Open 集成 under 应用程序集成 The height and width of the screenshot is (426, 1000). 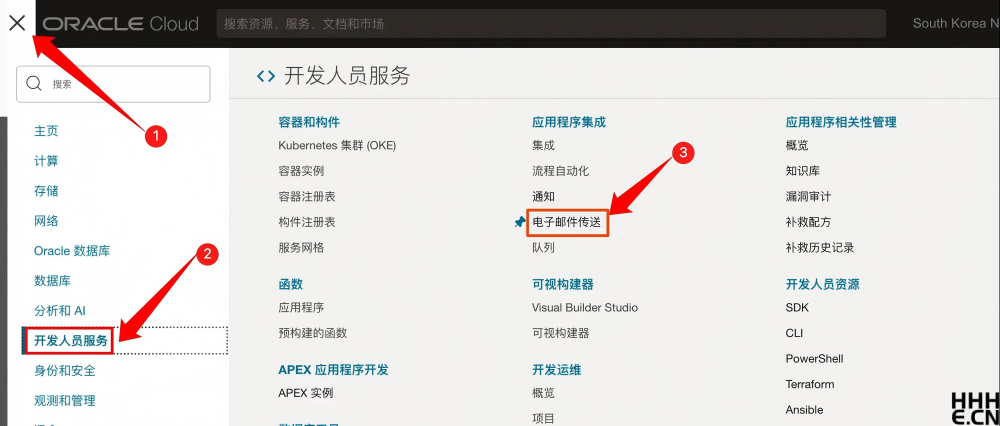click(543, 145)
